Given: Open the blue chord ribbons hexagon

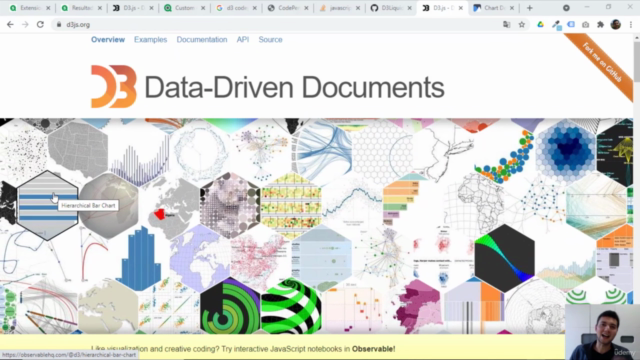Looking at the screenshot, I should 322,152.
